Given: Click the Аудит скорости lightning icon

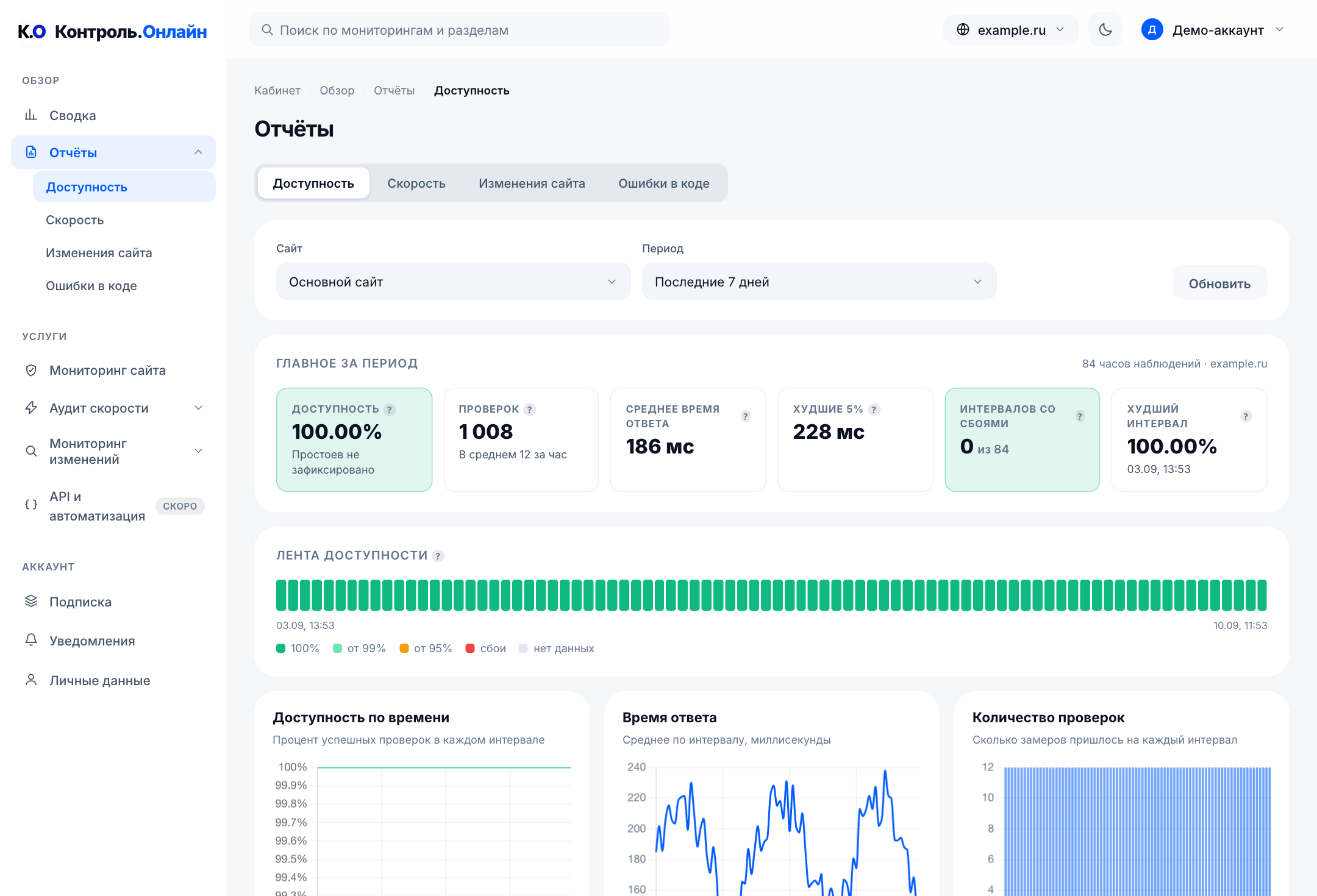Looking at the screenshot, I should tap(31, 408).
